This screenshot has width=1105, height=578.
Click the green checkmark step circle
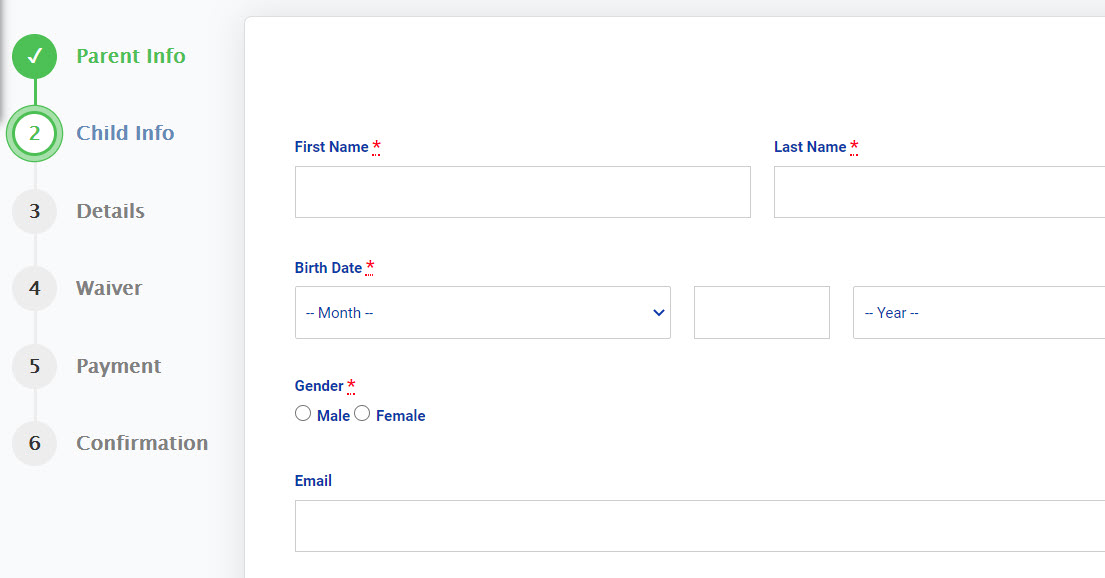coord(35,56)
